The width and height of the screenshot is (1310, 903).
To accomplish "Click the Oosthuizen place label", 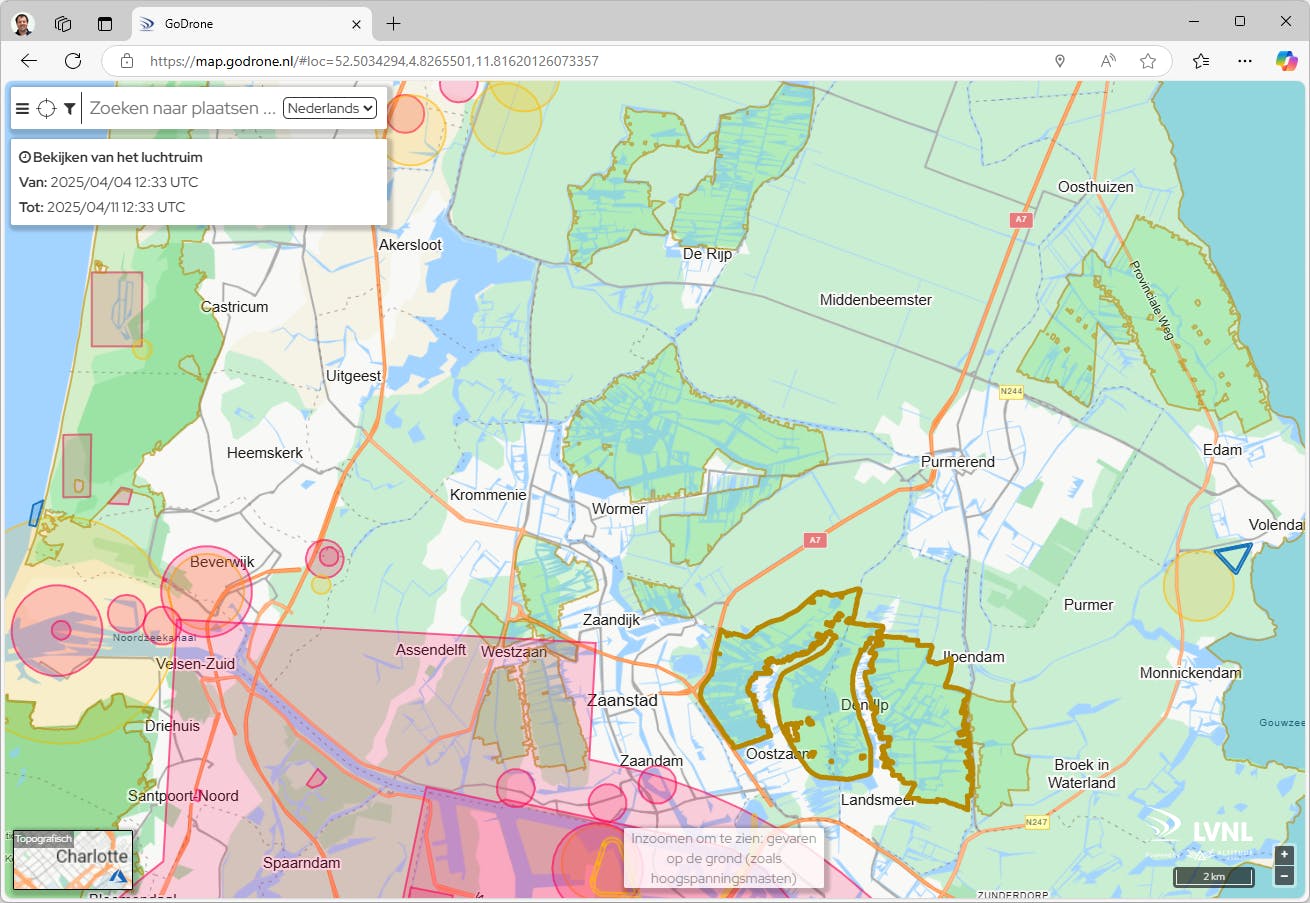I will coord(1096,187).
